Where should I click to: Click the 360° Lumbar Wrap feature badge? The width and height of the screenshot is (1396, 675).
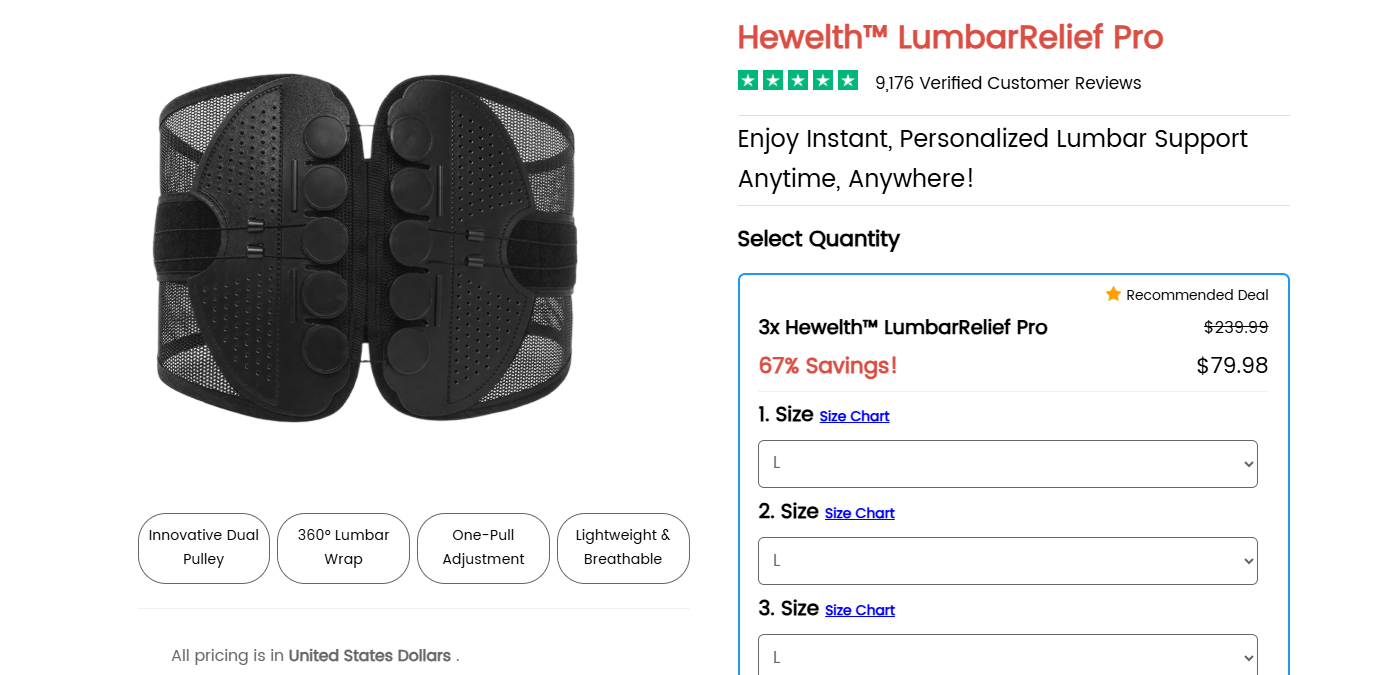pyautogui.click(x=343, y=548)
